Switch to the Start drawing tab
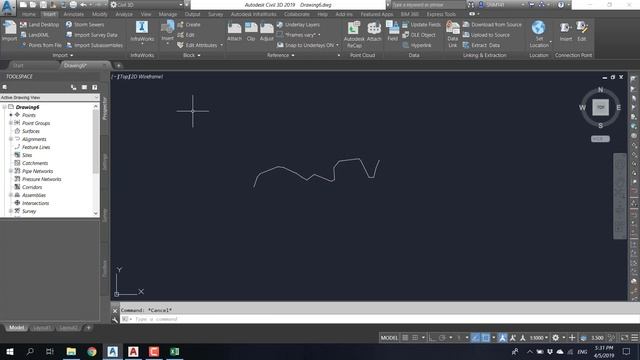 (x=18, y=65)
